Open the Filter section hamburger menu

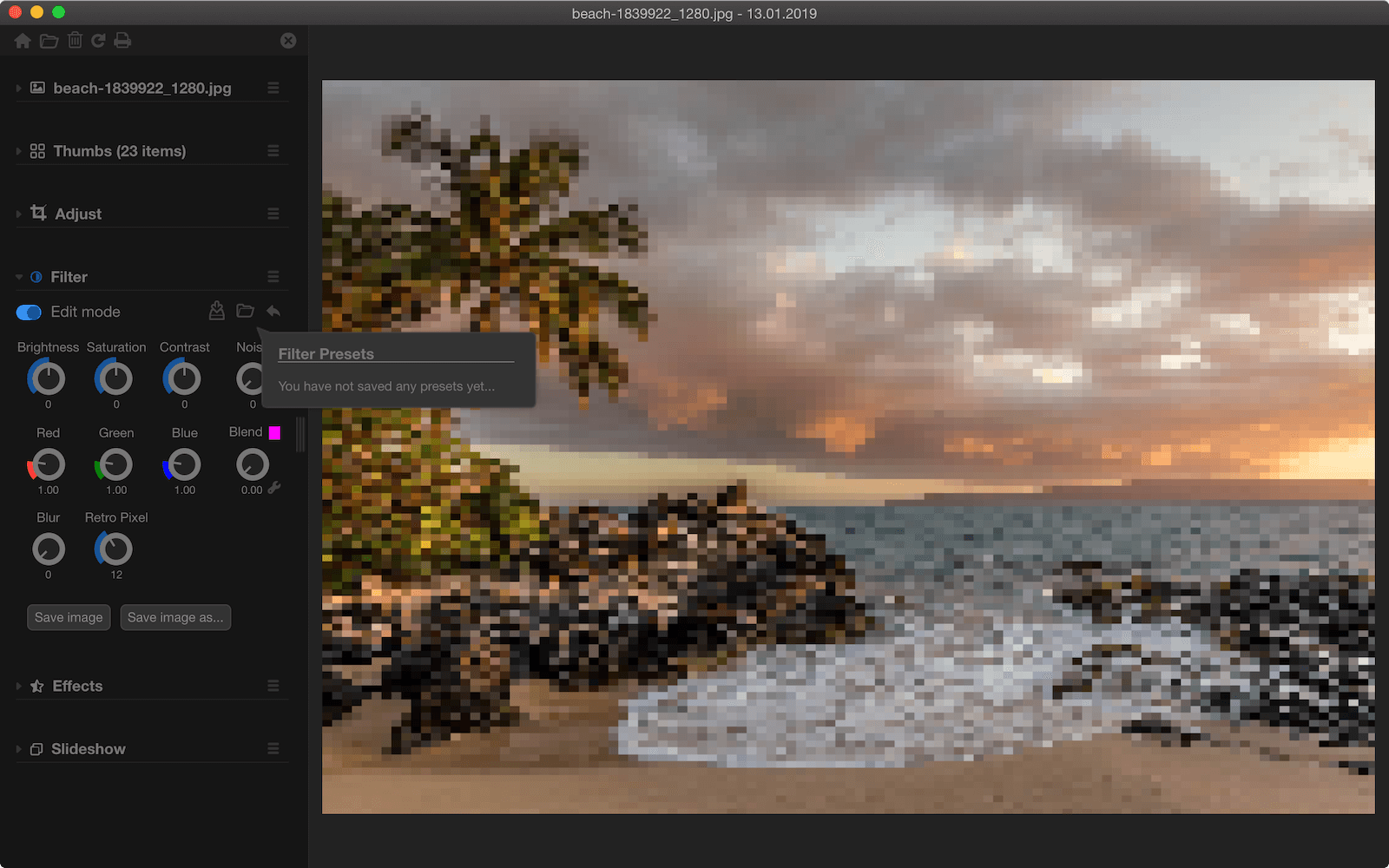273,277
